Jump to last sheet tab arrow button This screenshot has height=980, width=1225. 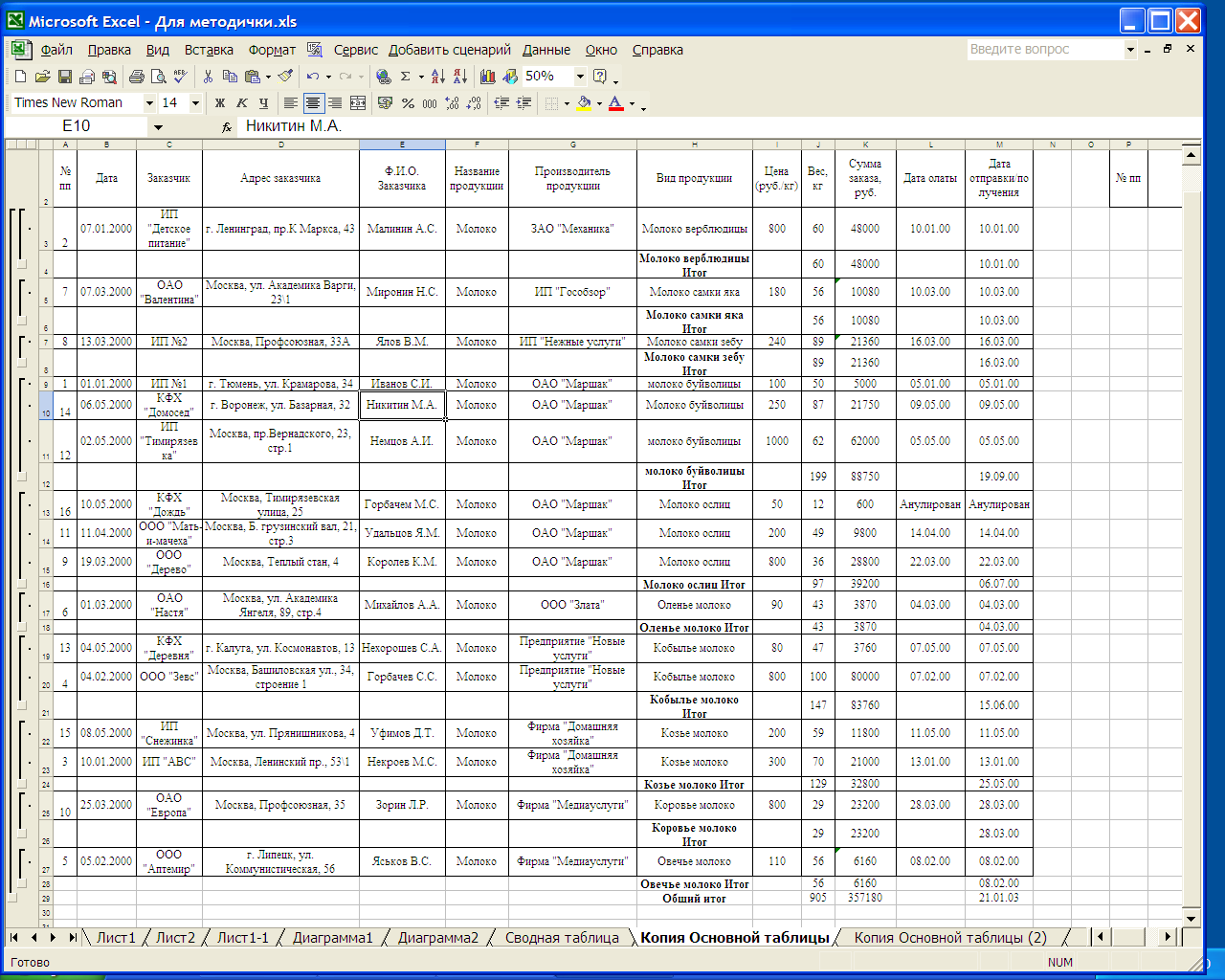coord(72,938)
